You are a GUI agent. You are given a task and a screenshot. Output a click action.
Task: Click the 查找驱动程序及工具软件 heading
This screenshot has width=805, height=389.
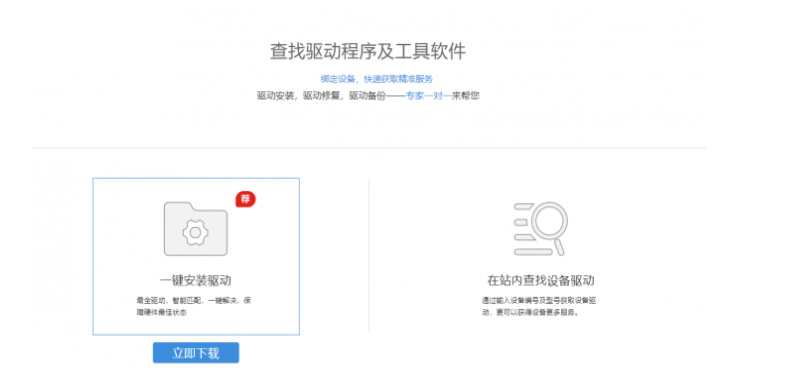click(368, 52)
